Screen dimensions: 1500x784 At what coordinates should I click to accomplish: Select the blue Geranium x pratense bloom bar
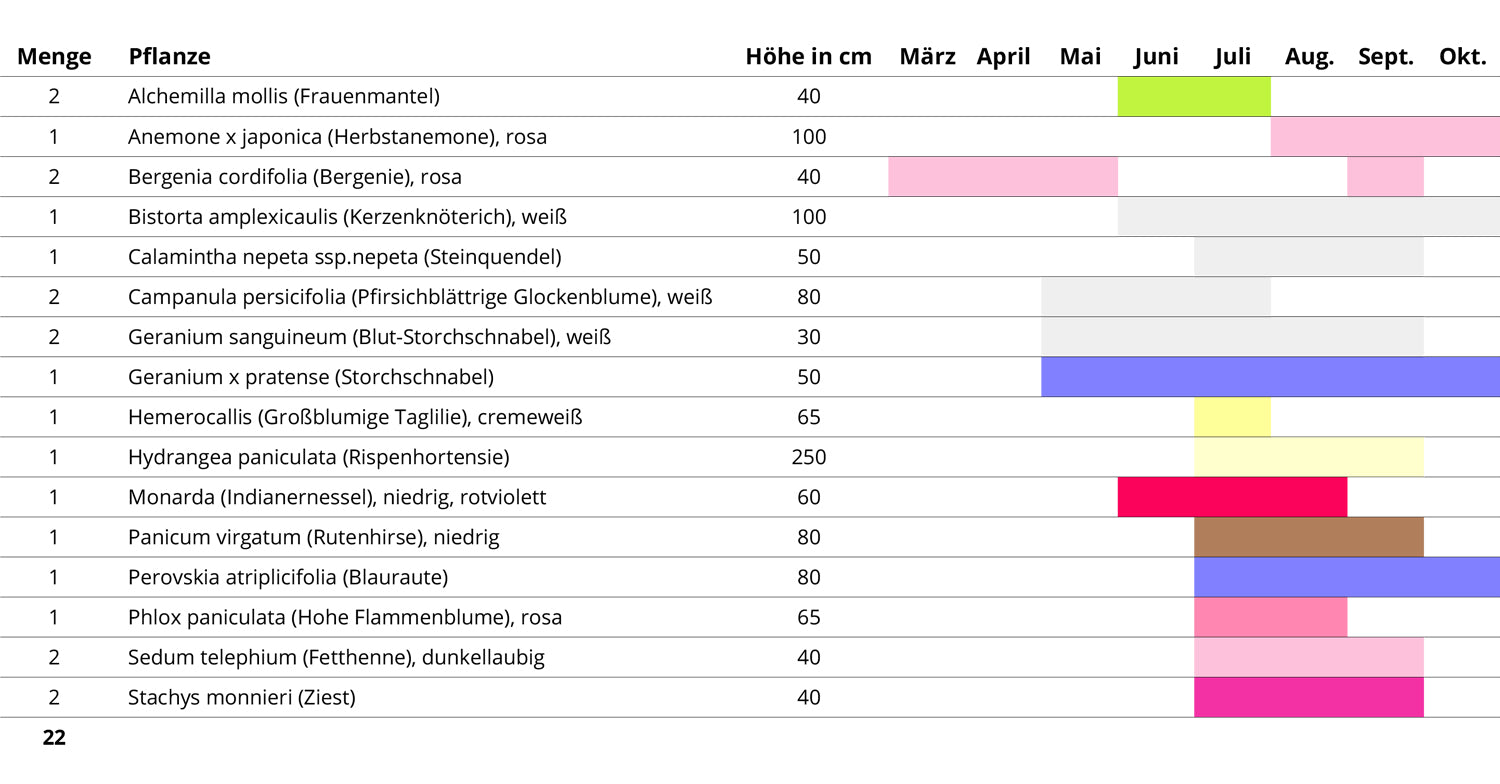[1270, 377]
